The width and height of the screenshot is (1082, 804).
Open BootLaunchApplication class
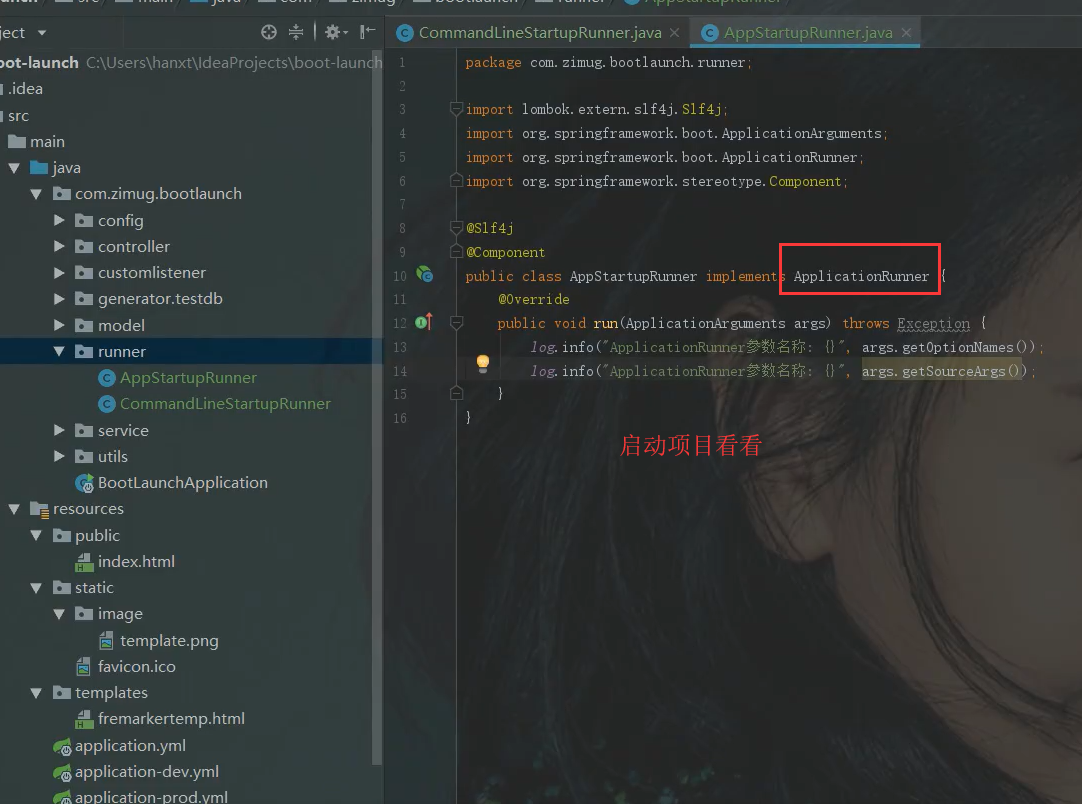click(182, 482)
